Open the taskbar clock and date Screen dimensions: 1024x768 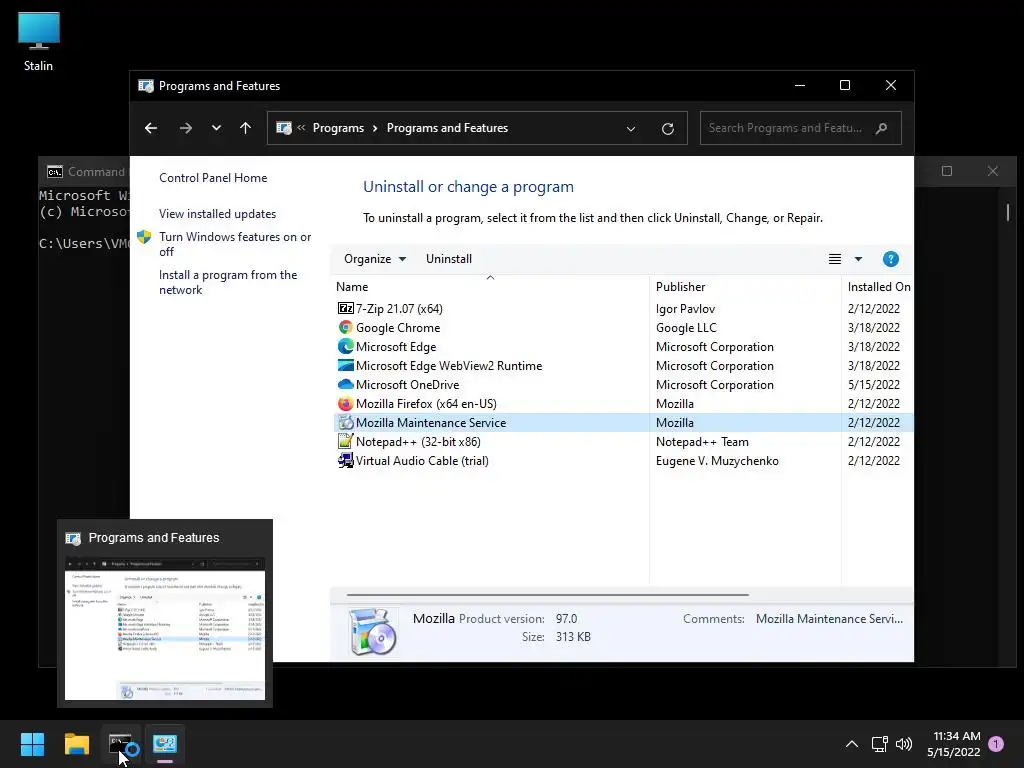[x=953, y=744]
